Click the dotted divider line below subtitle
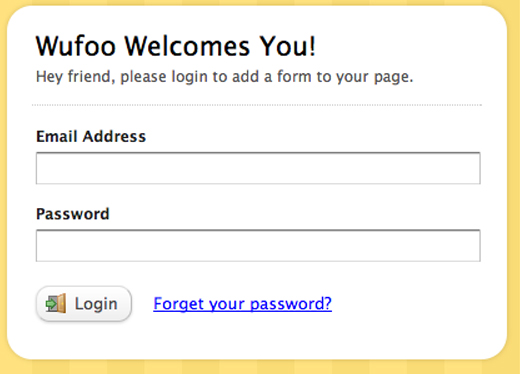520x374 pixels. click(257, 105)
